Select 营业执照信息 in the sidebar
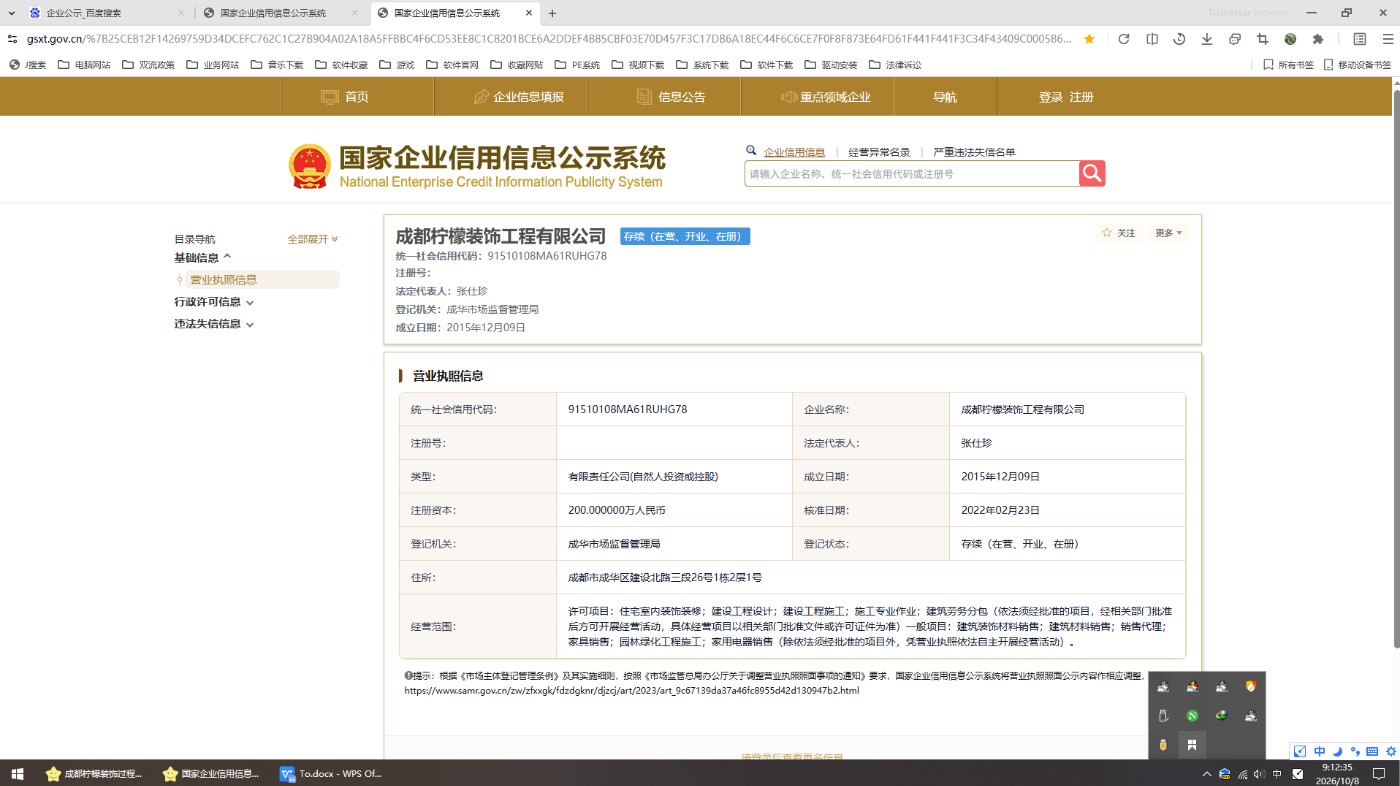The height and width of the screenshot is (786, 1400). pos(223,280)
